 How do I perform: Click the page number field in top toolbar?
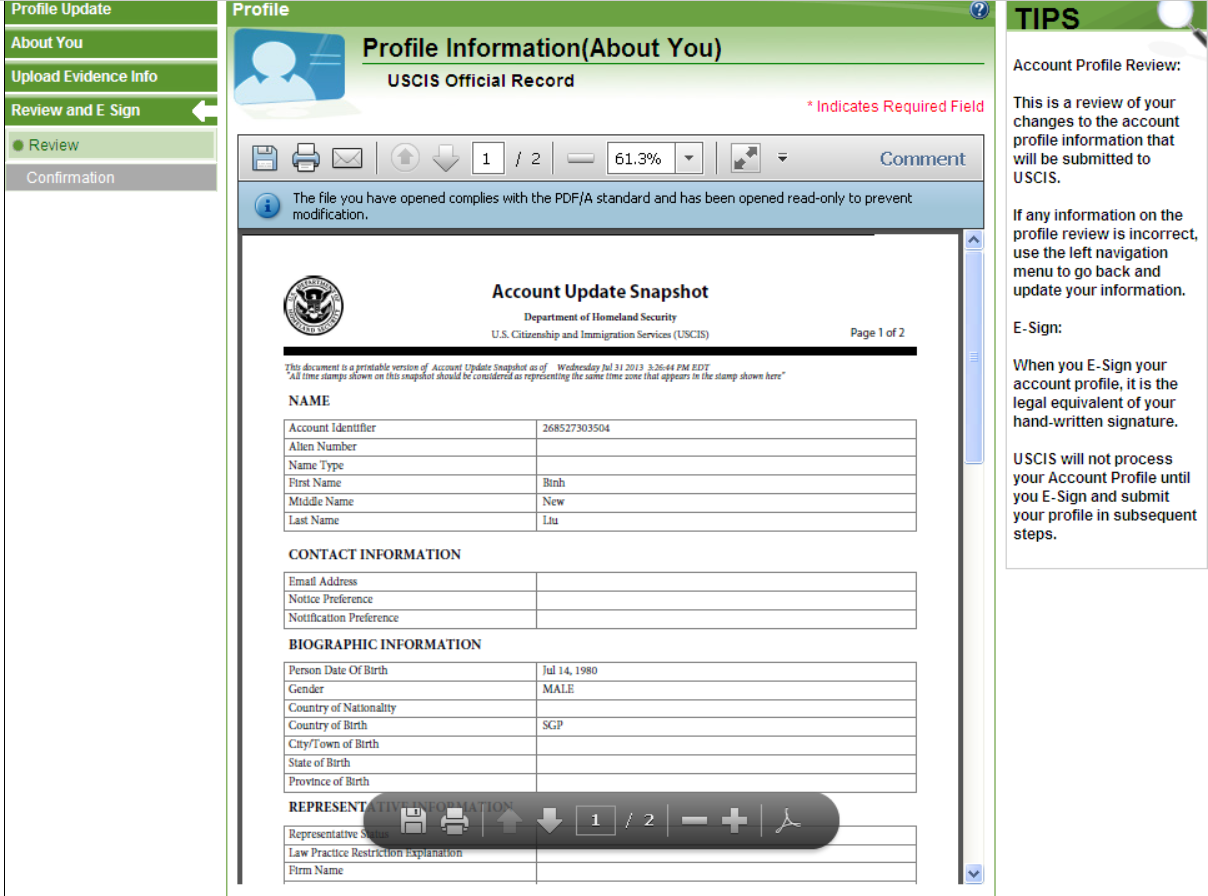pos(487,158)
